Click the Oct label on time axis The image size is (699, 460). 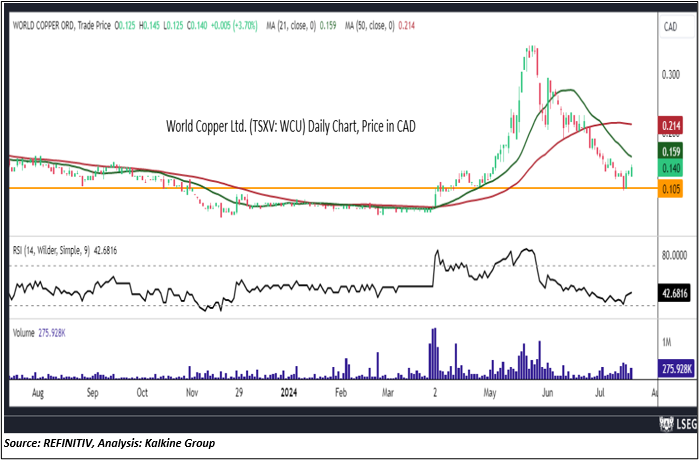point(142,394)
